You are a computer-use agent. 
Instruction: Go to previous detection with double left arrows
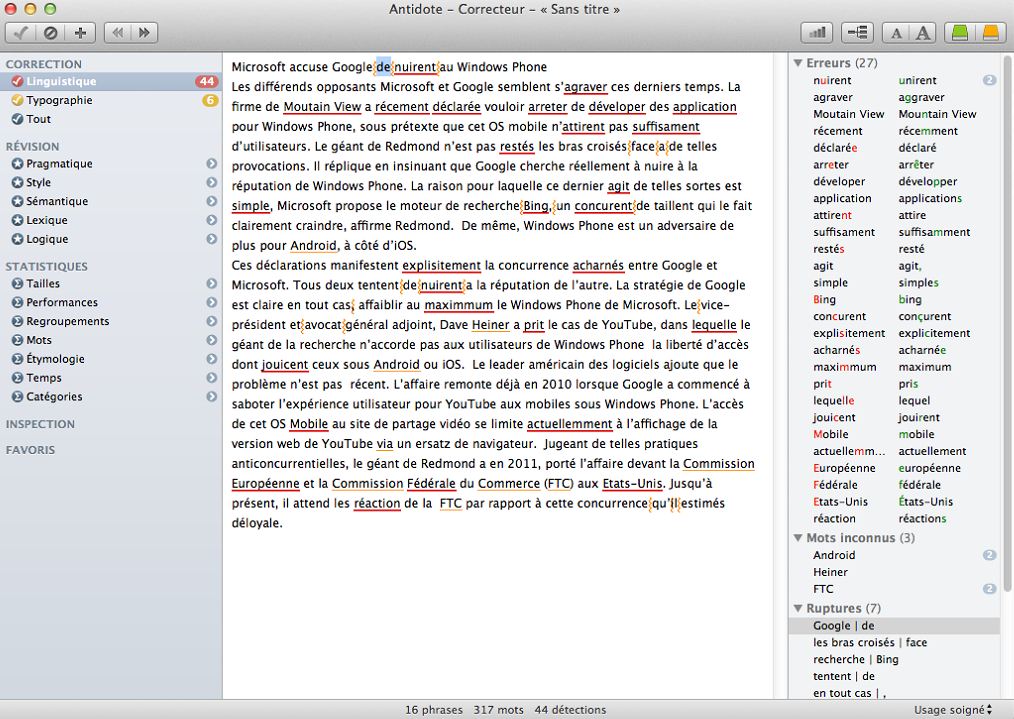117,33
